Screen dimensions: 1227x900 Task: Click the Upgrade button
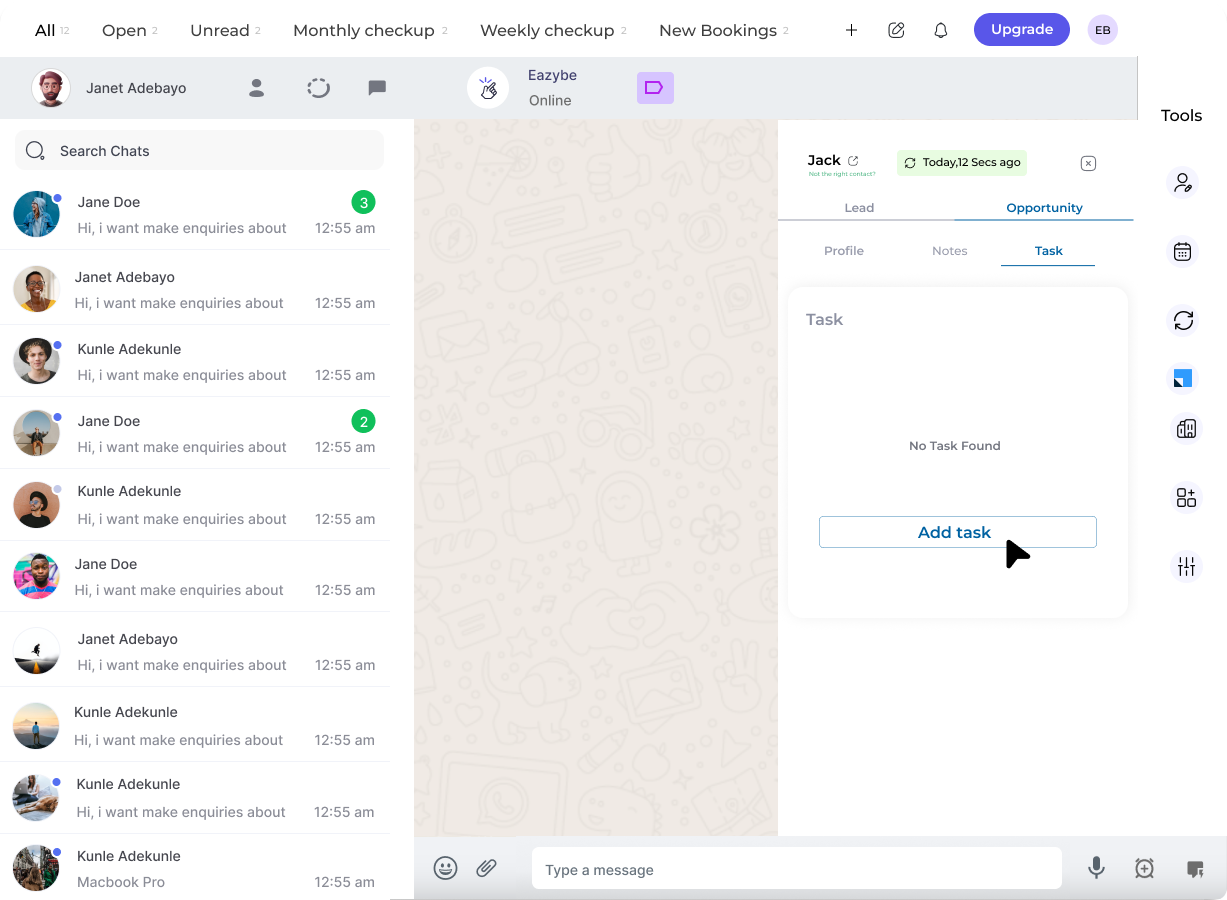click(1021, 29)
